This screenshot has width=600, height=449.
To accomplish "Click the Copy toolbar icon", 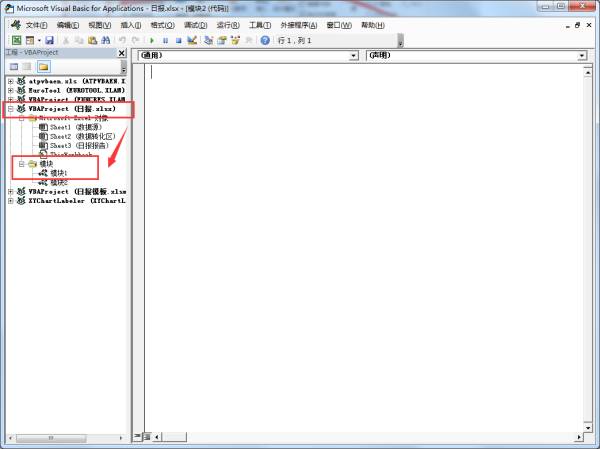I will coord(79,40).
